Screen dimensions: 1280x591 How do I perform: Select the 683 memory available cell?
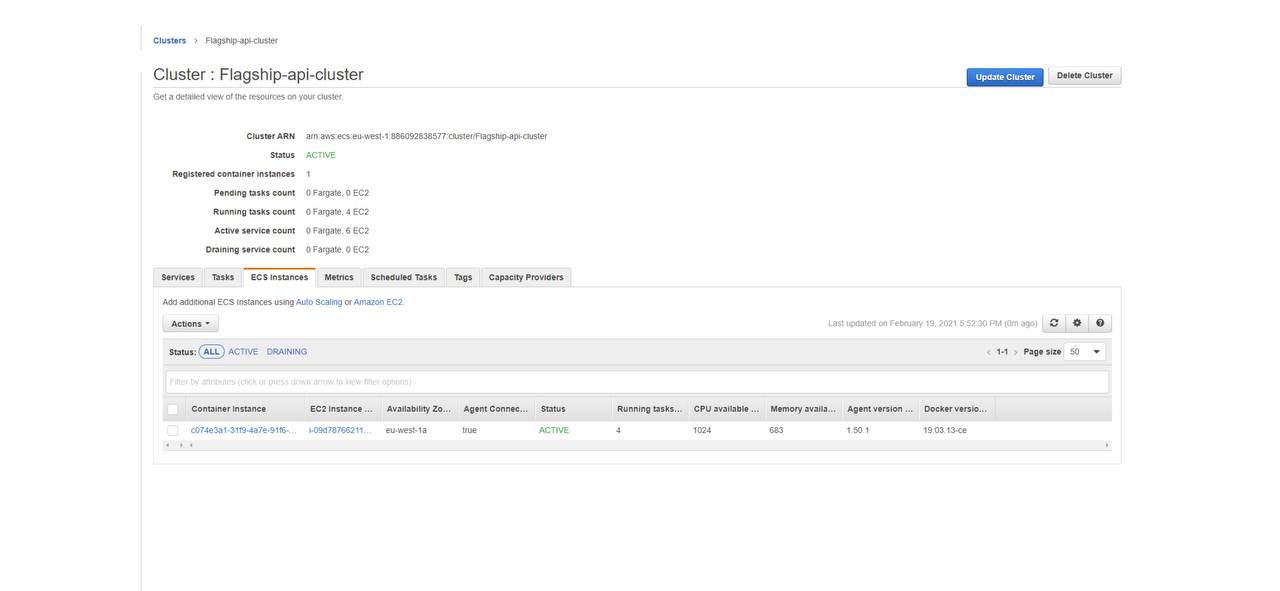click(x=777, y=430)
